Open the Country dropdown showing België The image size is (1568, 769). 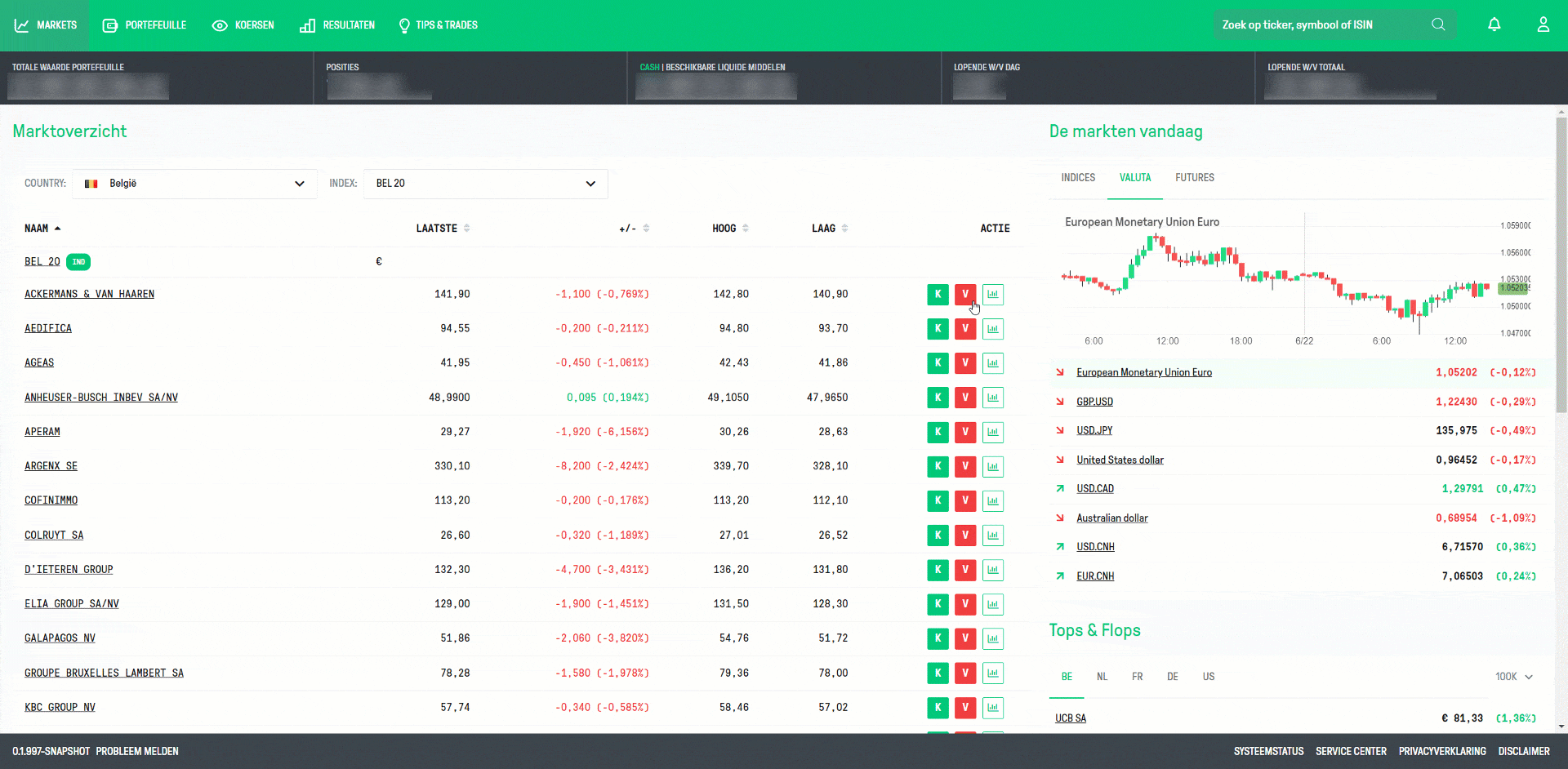click(x=194, y=184)
